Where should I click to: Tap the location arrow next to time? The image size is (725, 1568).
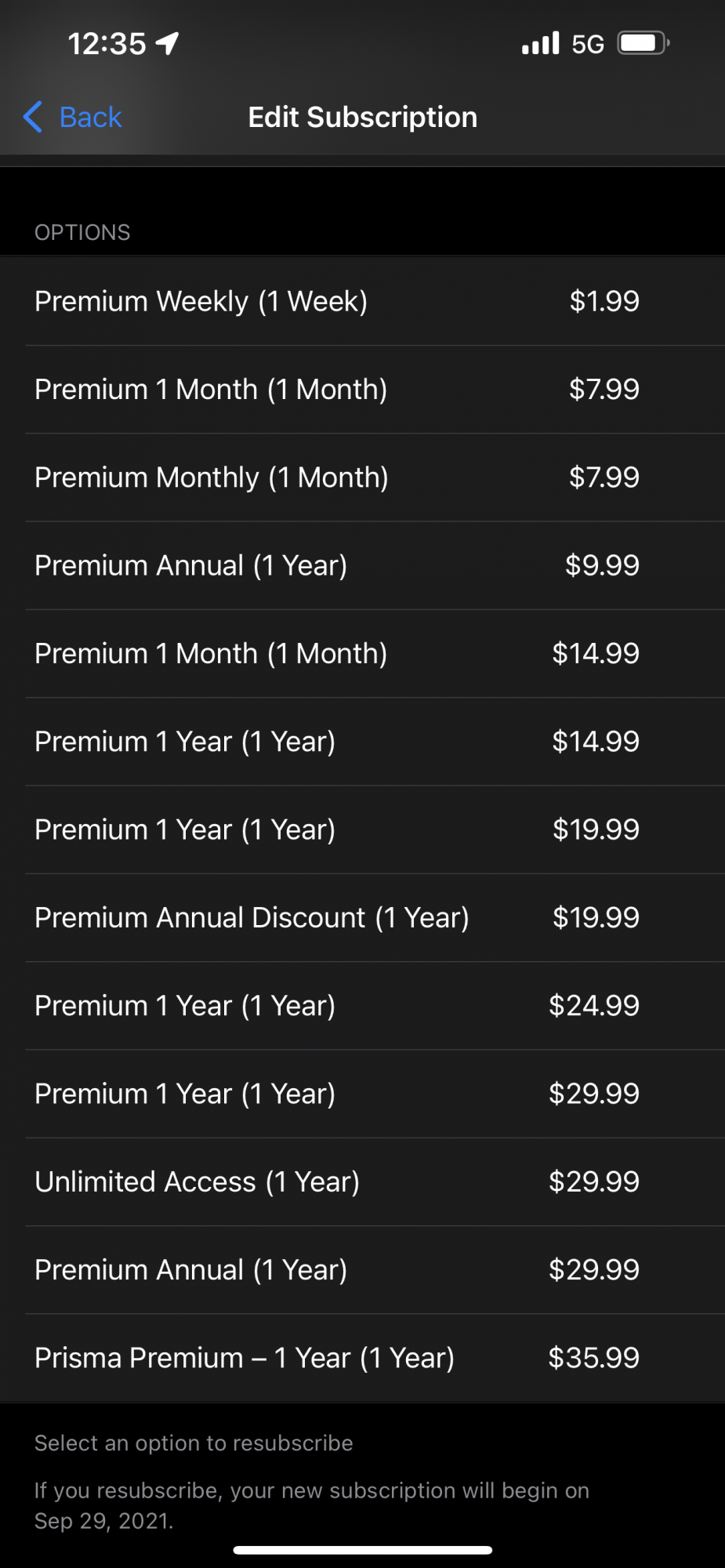[x=167, y=43]
